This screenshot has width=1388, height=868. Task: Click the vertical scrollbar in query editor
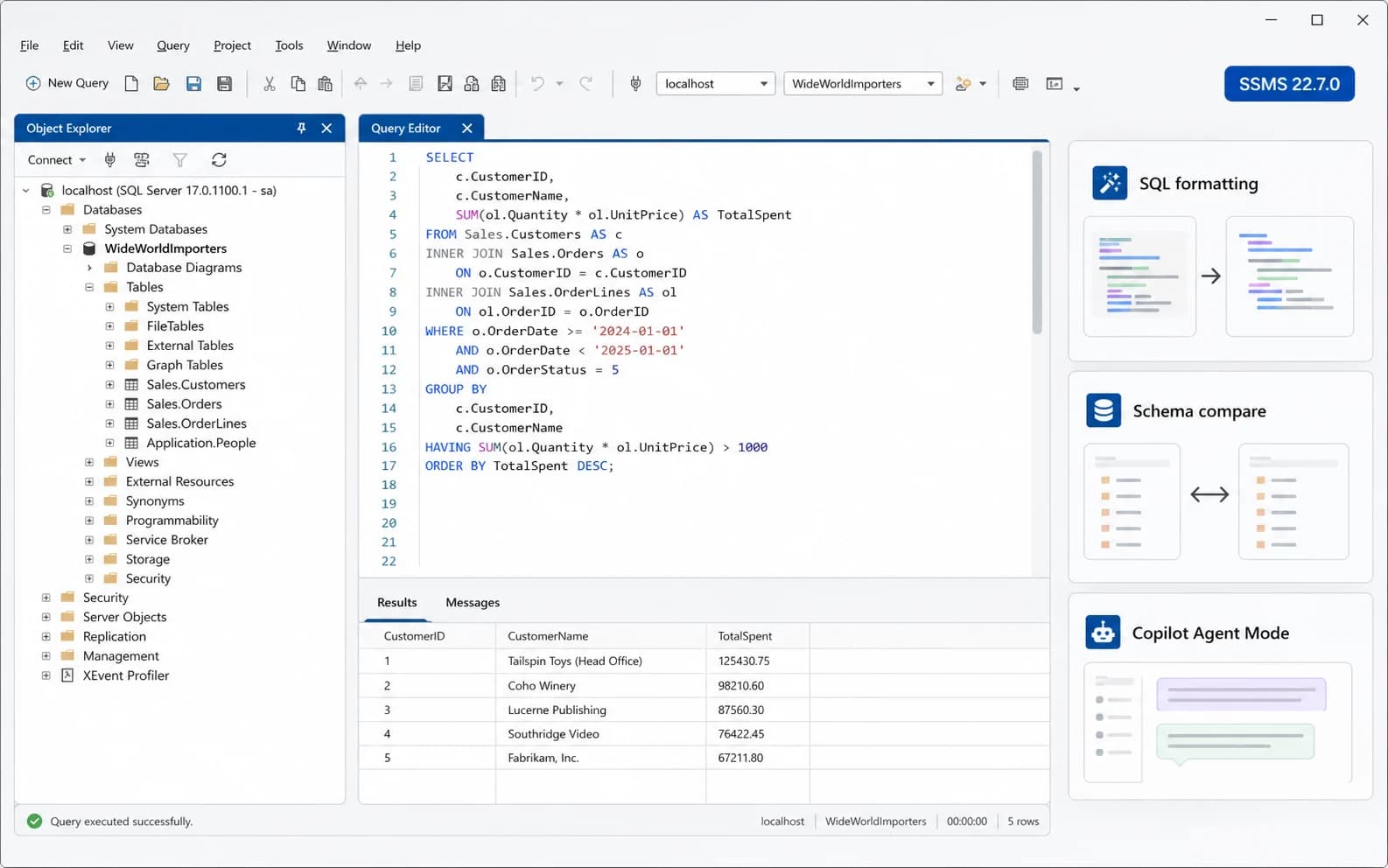coord(1037,241)
